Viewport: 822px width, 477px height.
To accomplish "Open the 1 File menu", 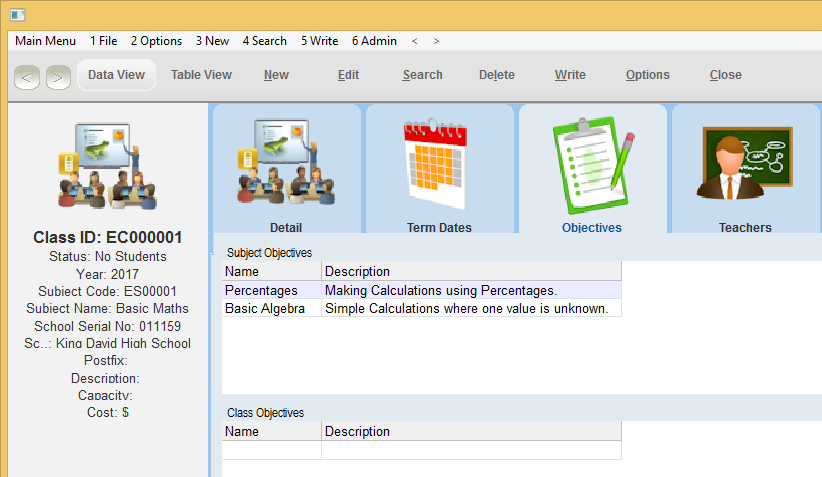I will [103, 41].
